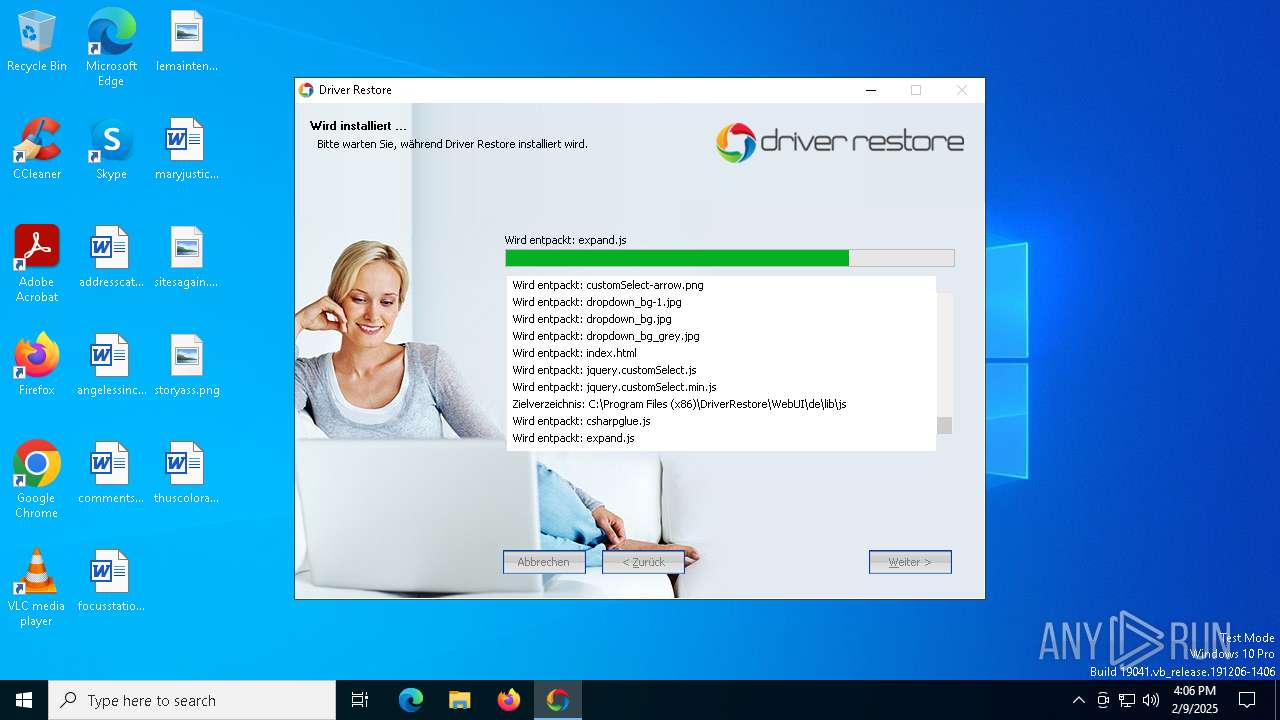Open the volume control in tray

tap(1151, 700)
